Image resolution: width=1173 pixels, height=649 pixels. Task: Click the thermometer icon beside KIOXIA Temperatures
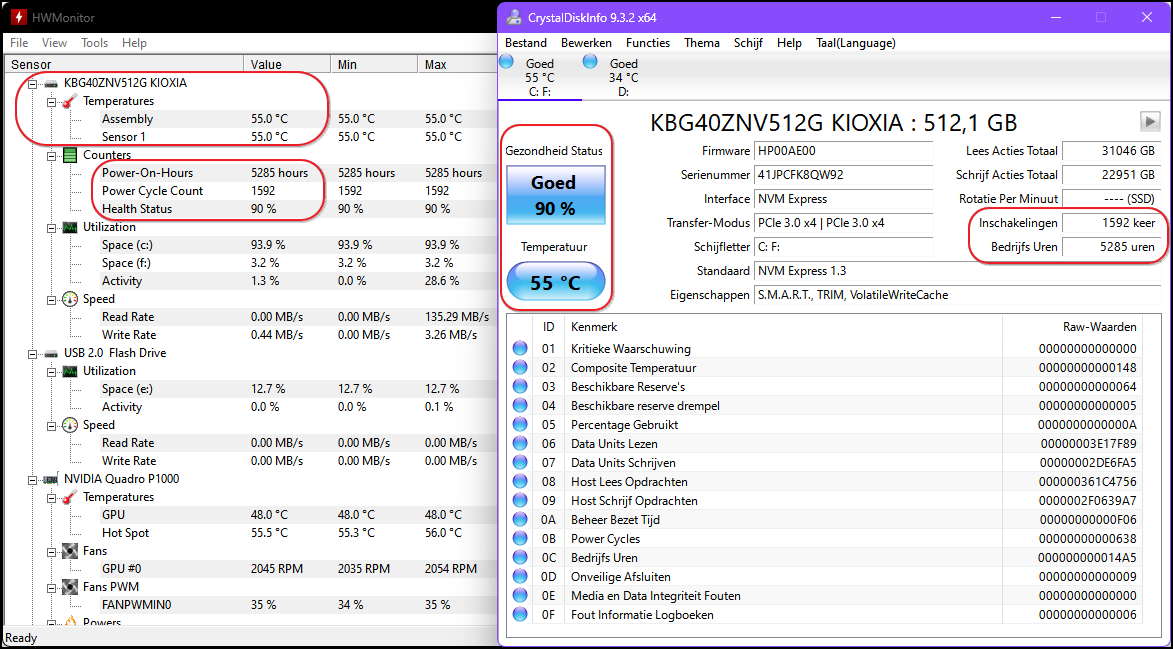pyautogui.click(x=70, y=101)
